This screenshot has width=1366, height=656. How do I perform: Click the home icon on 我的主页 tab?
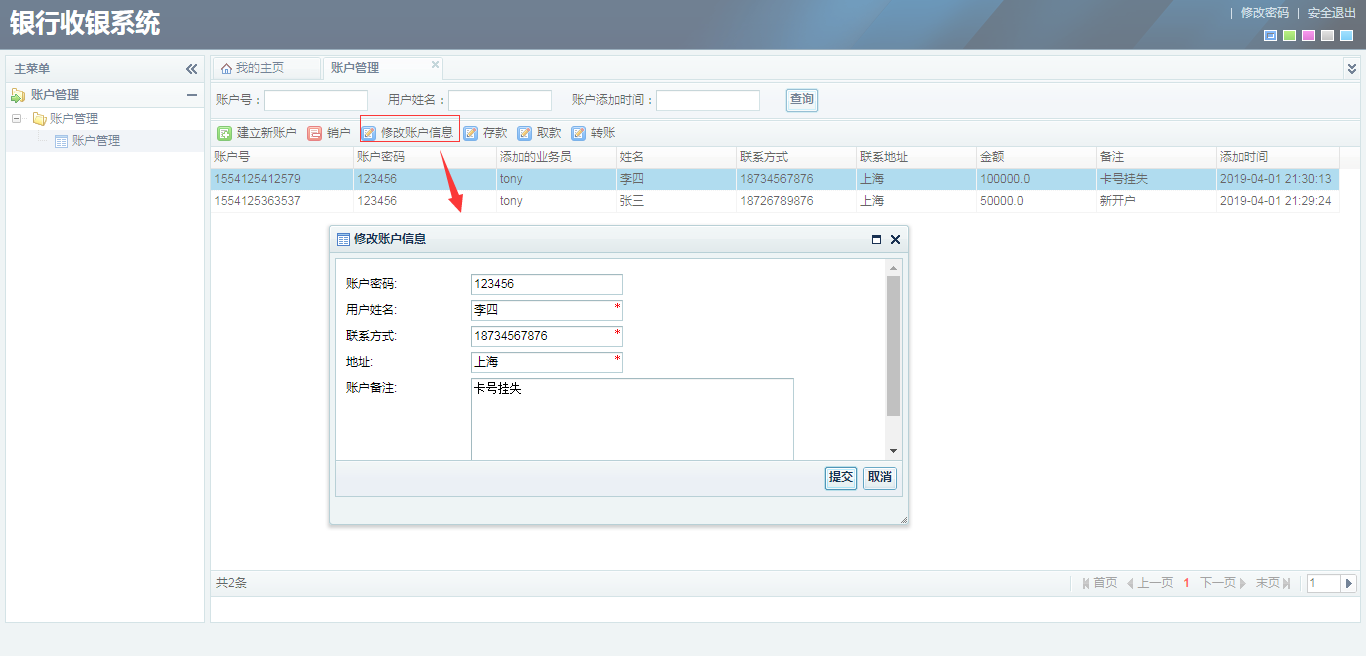click(226, 69)
